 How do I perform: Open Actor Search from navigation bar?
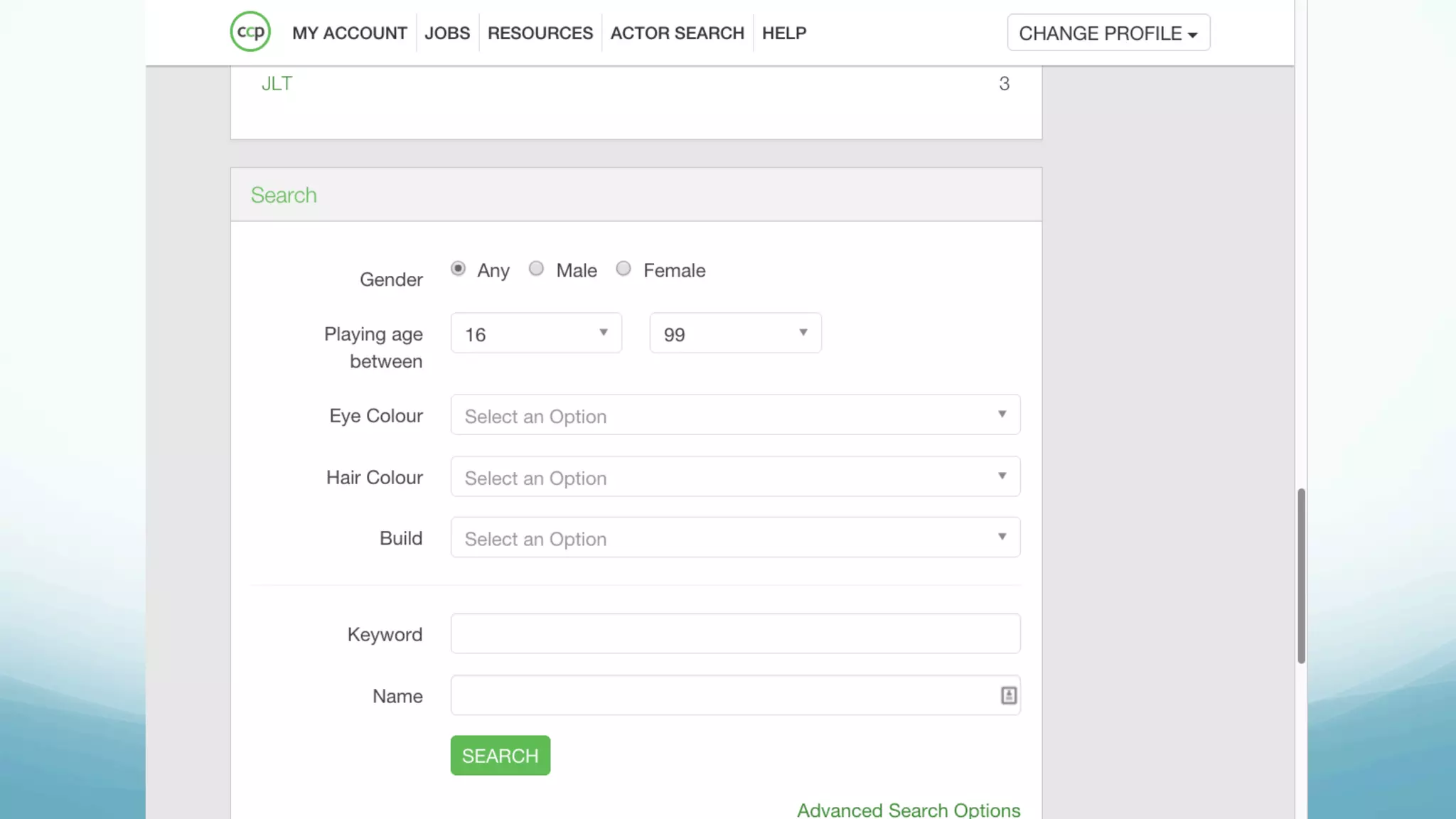pyautogui.click(x=677, y=33)
